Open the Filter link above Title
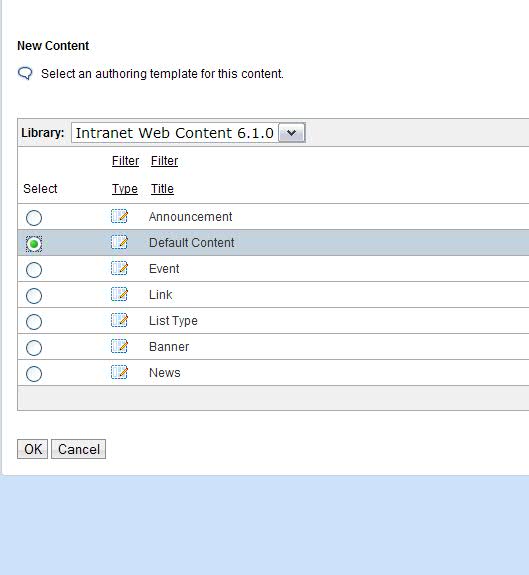The image size is (529, 575). (x=165, y=161)
